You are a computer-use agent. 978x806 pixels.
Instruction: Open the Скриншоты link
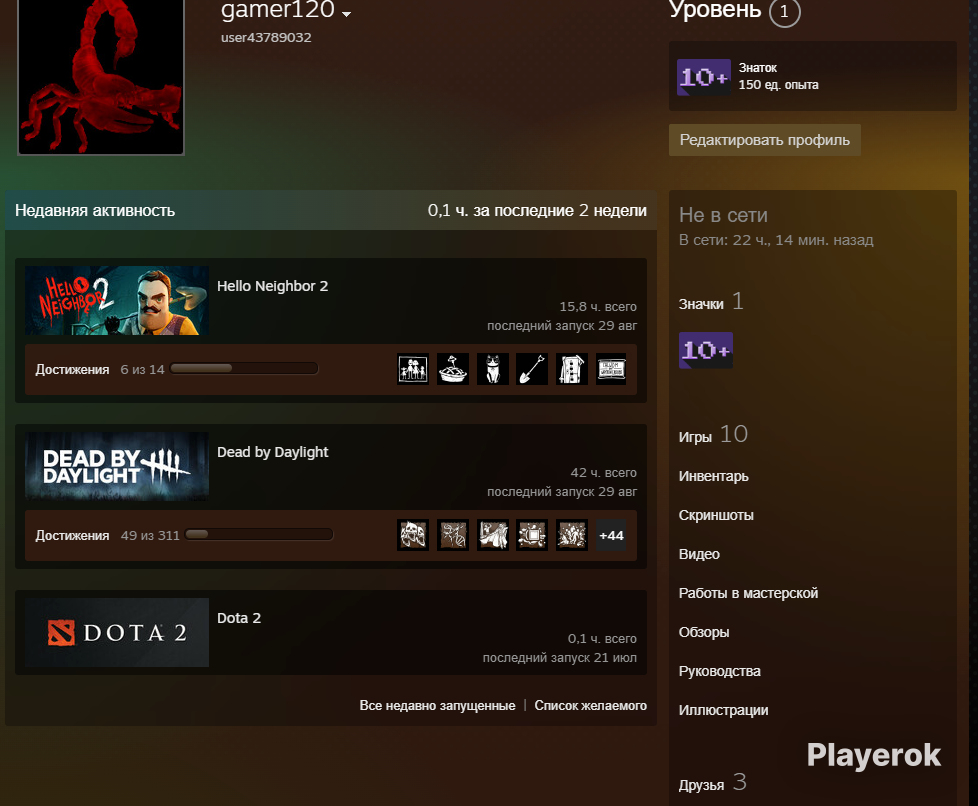pyautogui.click(x=716, y=515)
